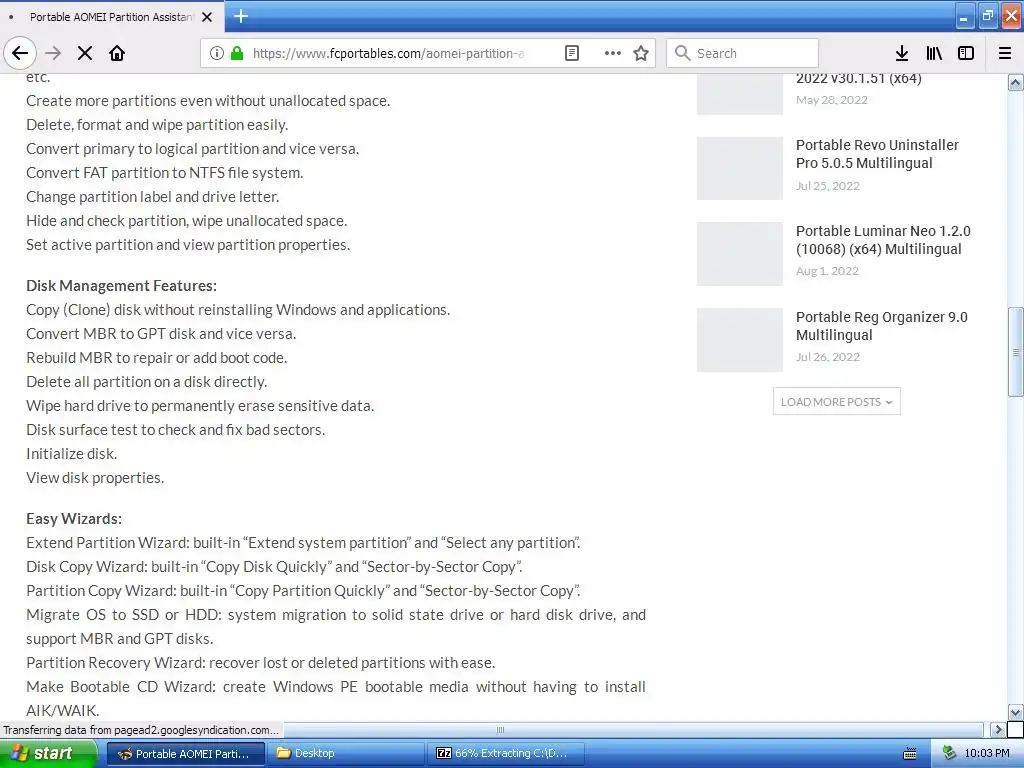Open the Windows start menu
Image resolution: width=1024 pixels, height=768 pixels.
coord(48,754)
